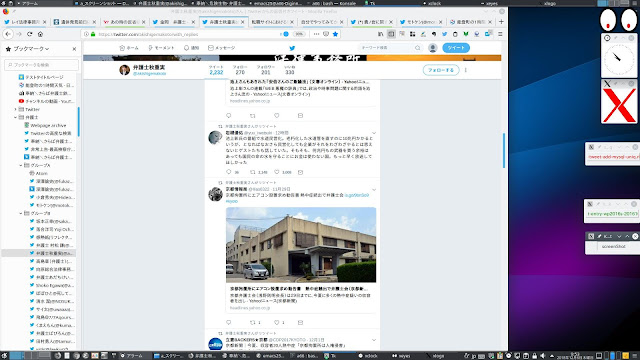Reply to the tweet about water supply privatization
Screen dimensions: 640x360
[x=229, y=172]
